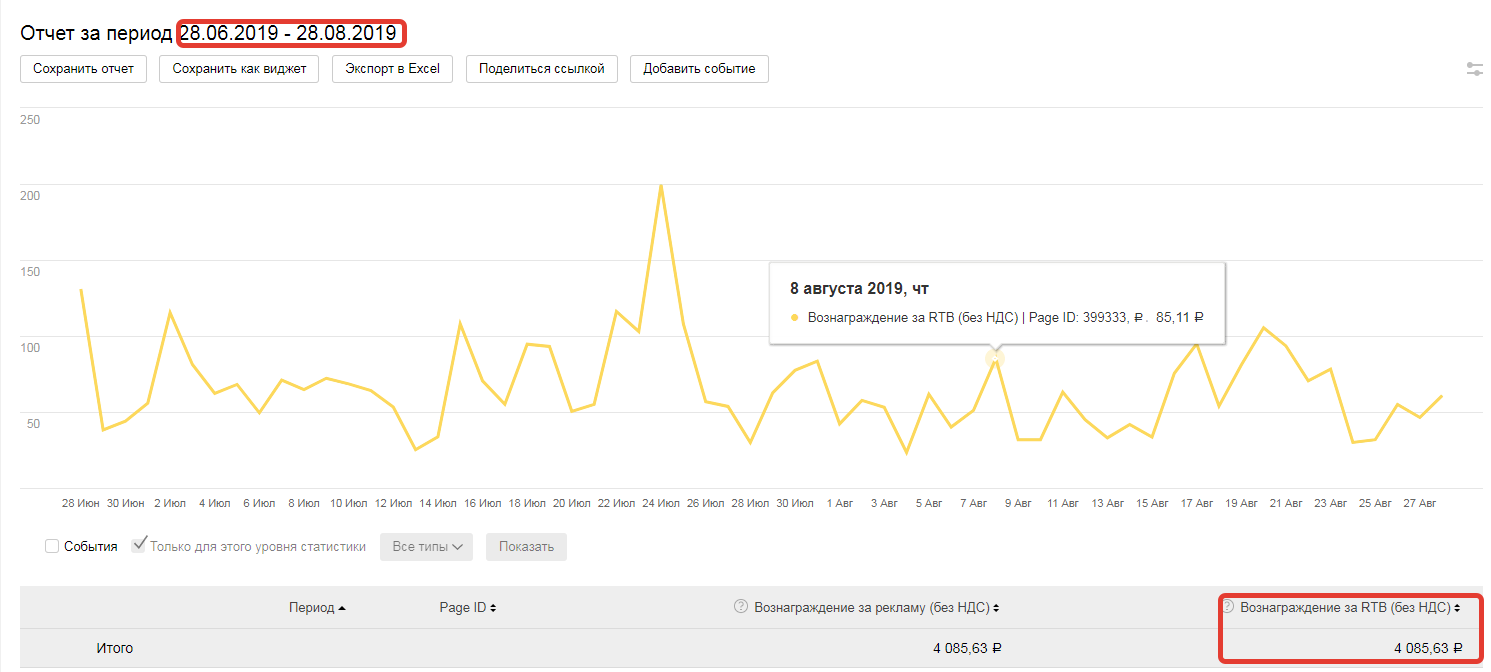Viewport: 1491px width, 672px height.
Task: Sort by Вознаграждение за рекламу arrows
Action: pyautogui.click(x=996, y=608)
